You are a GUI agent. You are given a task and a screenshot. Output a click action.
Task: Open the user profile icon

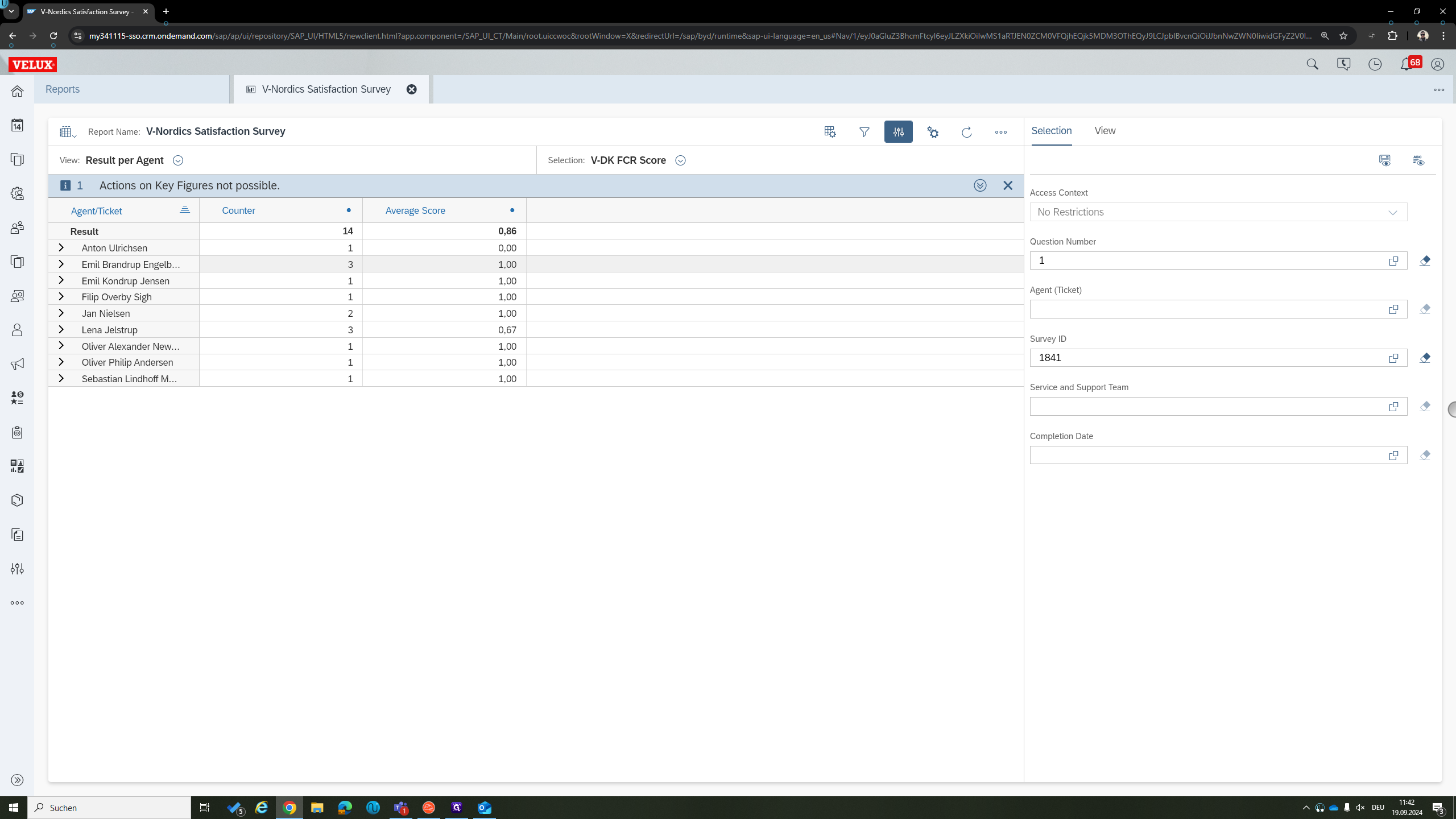(1437, 64)
